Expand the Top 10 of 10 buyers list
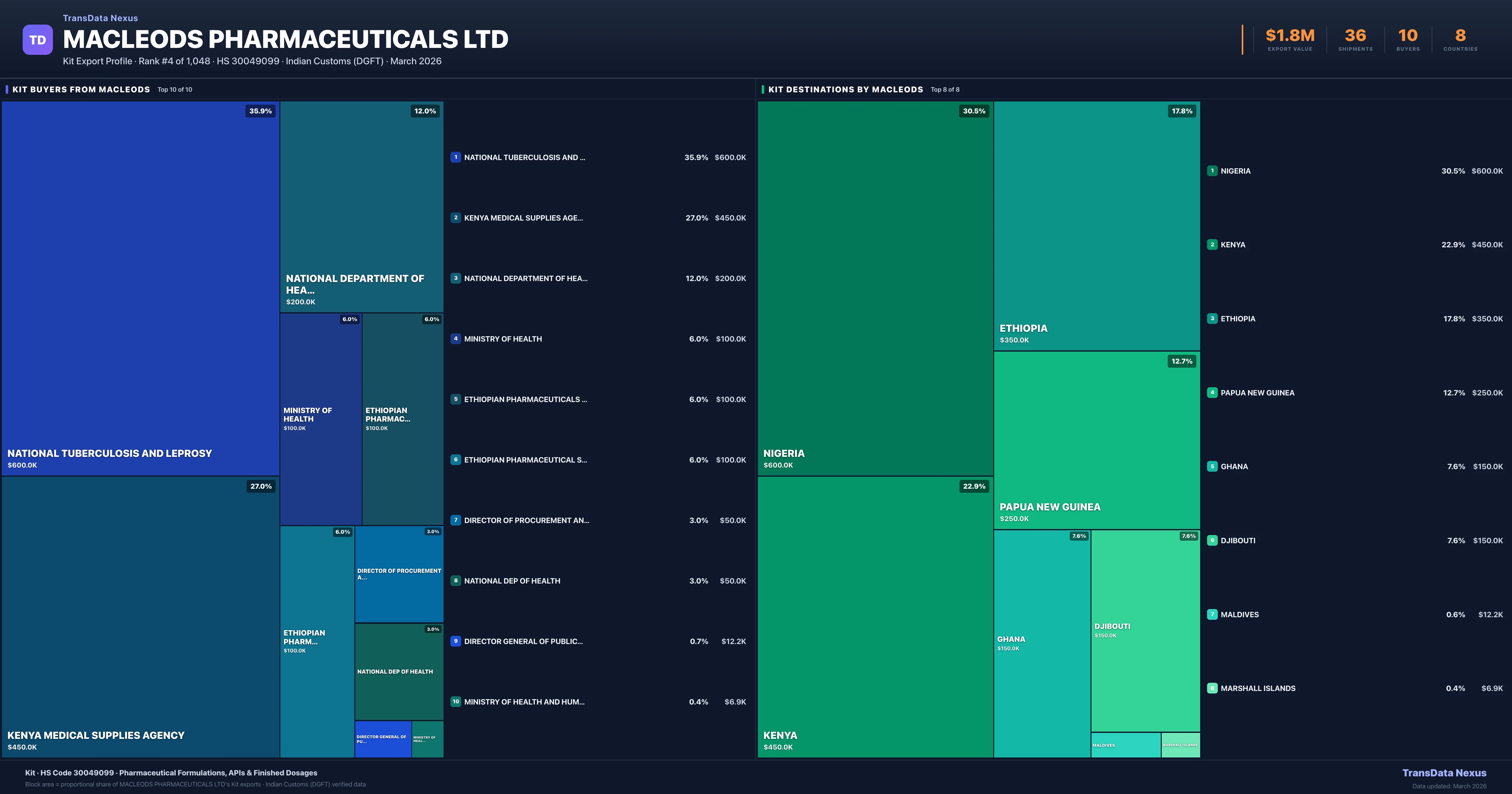 coord(174,89)
